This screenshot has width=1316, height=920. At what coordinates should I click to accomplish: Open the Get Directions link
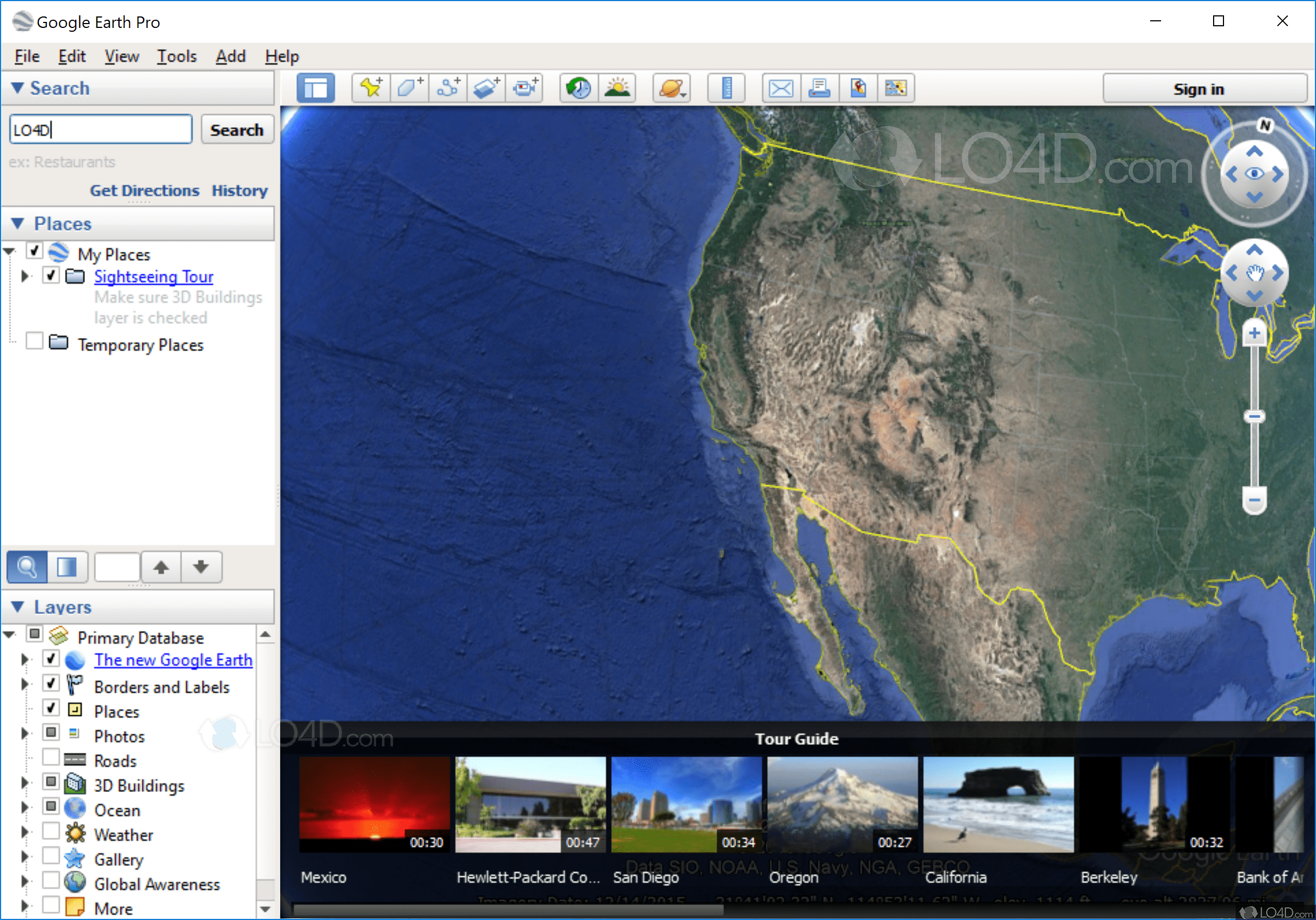pos(144,191)
